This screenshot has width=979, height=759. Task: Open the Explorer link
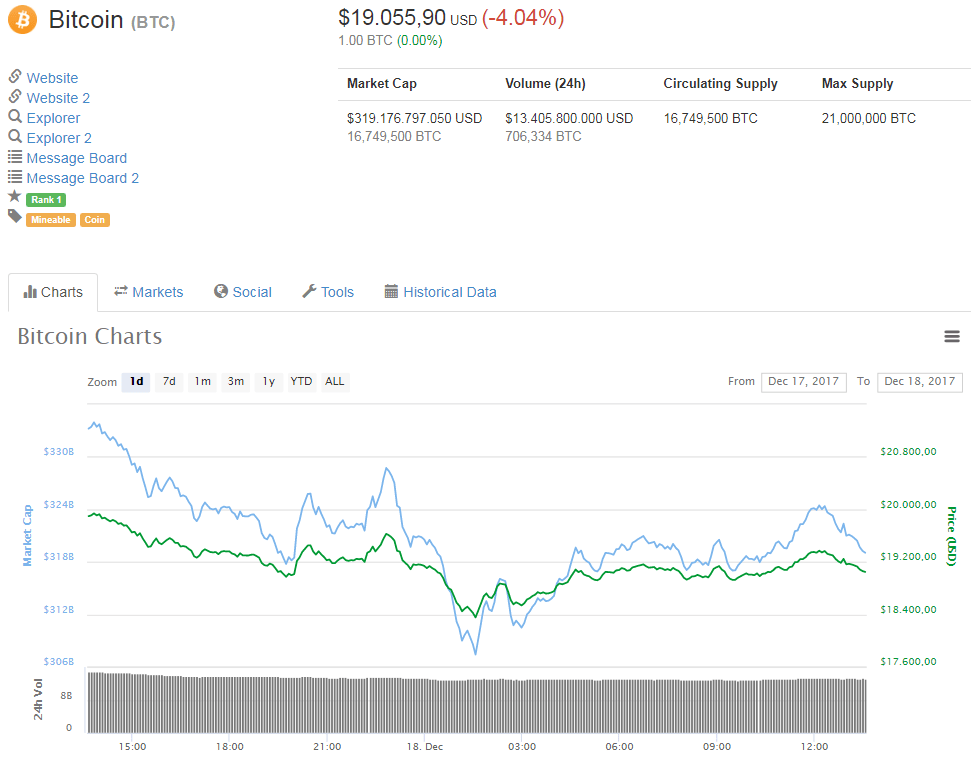[53, 118]
